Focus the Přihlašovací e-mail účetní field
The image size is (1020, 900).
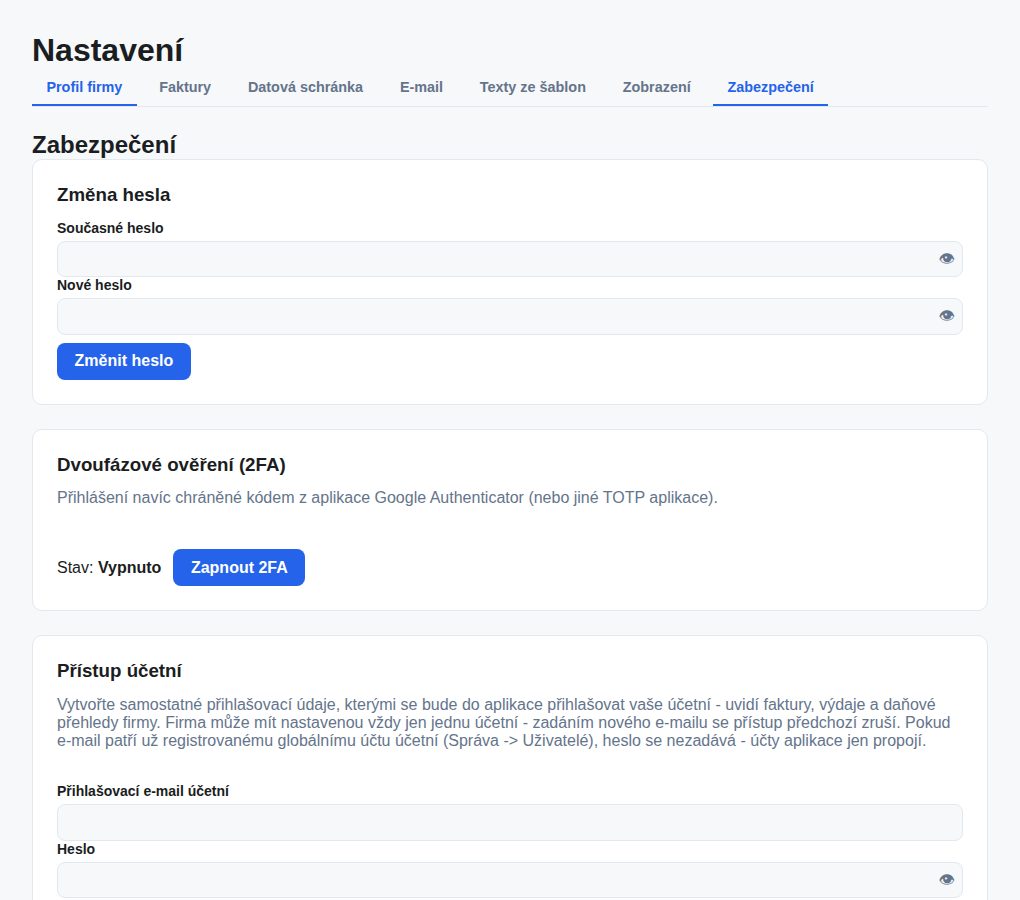pyautogui.click(x=510, y=823)
